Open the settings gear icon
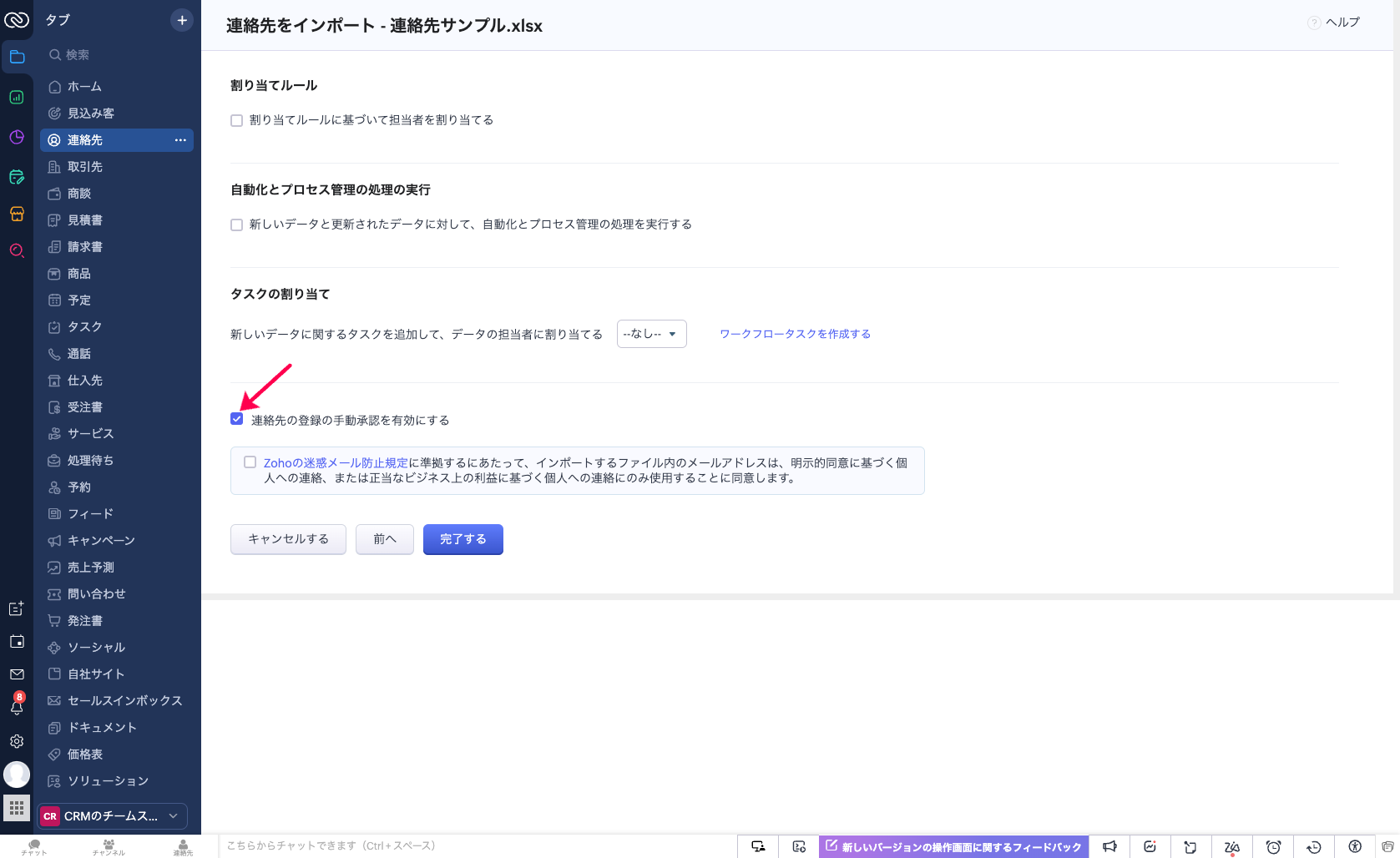 coord(17,741)
